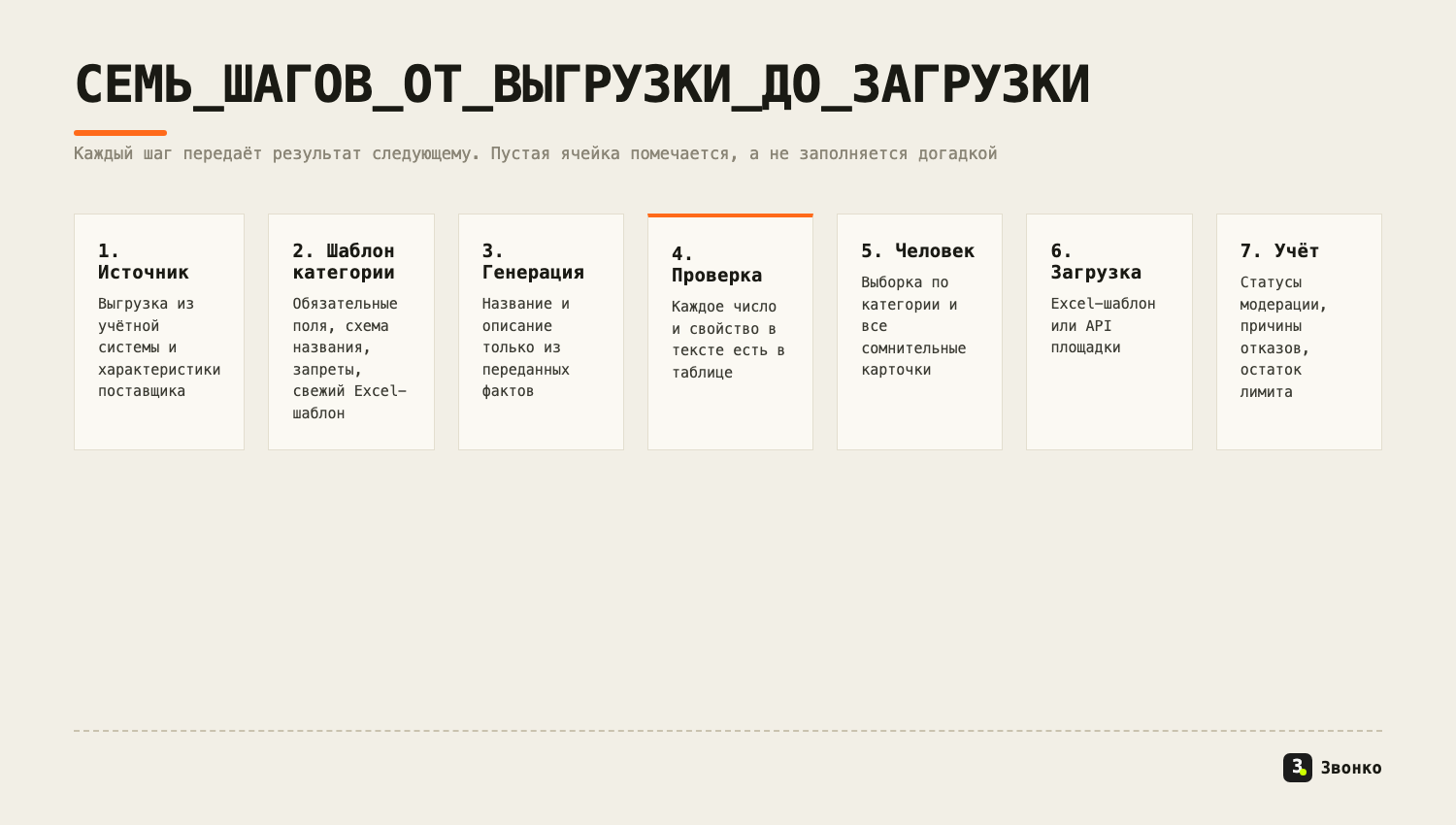
Task: Click the subtitle starting with Каждый шаг передаёт
Action: (x=536, y=153)
